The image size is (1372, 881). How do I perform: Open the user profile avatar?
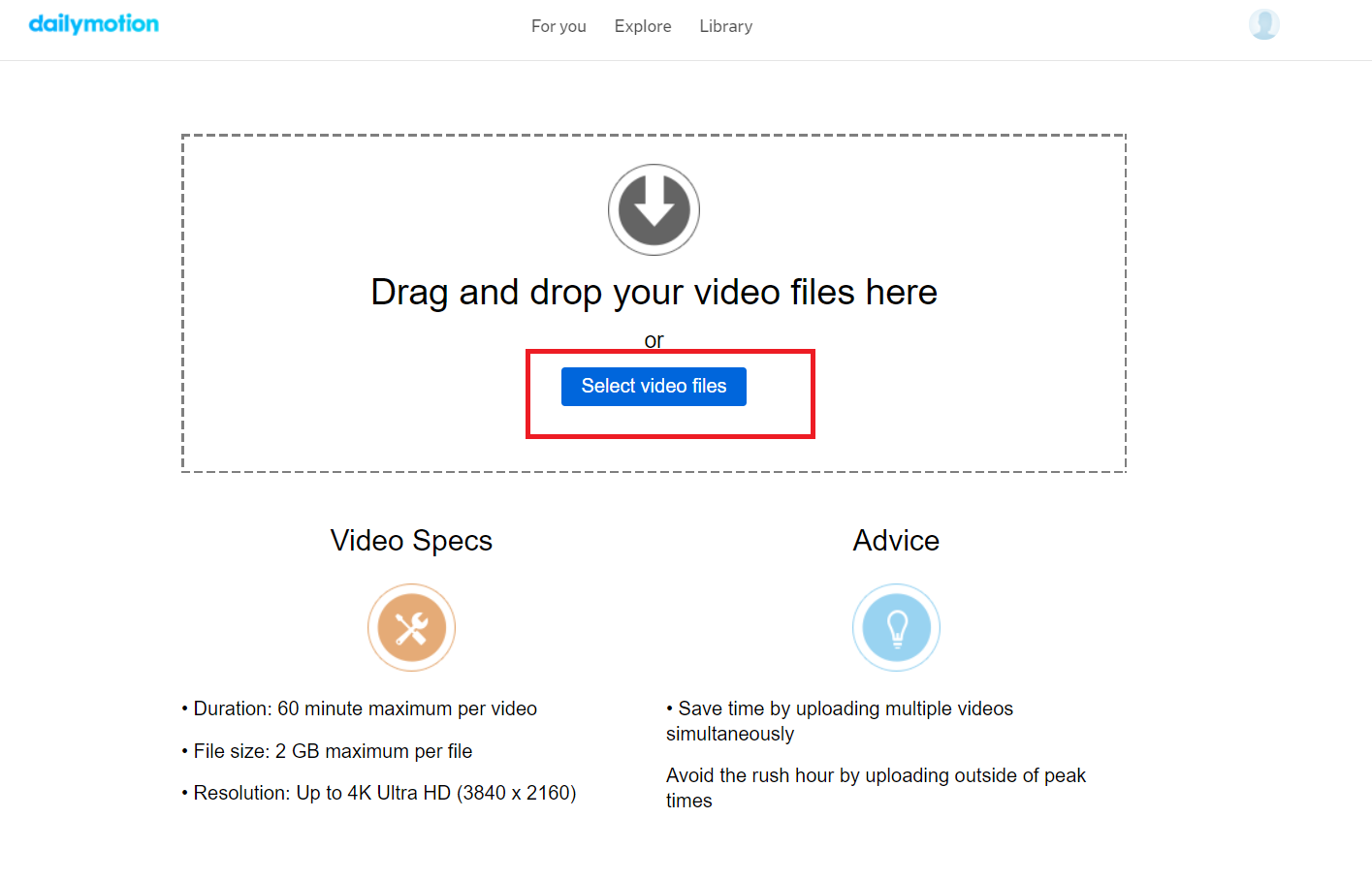click(1263, 24)
